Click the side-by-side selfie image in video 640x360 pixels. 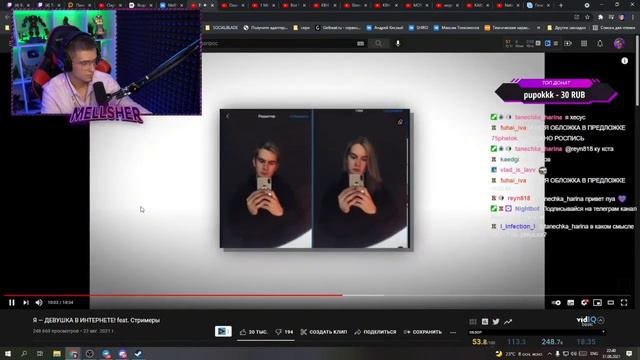pyautogui.click(x=315, y=178)
